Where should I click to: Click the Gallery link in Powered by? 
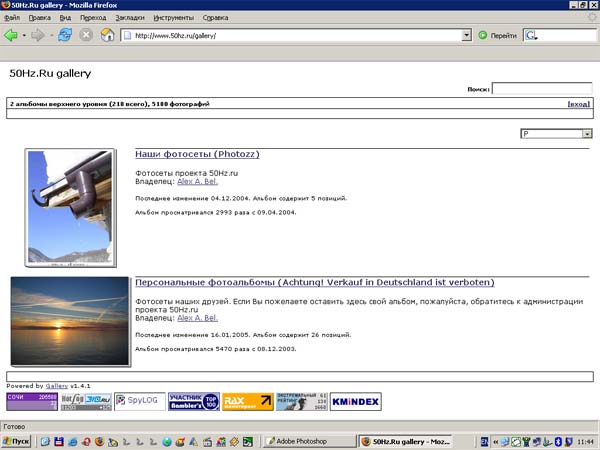pyautogui.click(x=57, y=386)
